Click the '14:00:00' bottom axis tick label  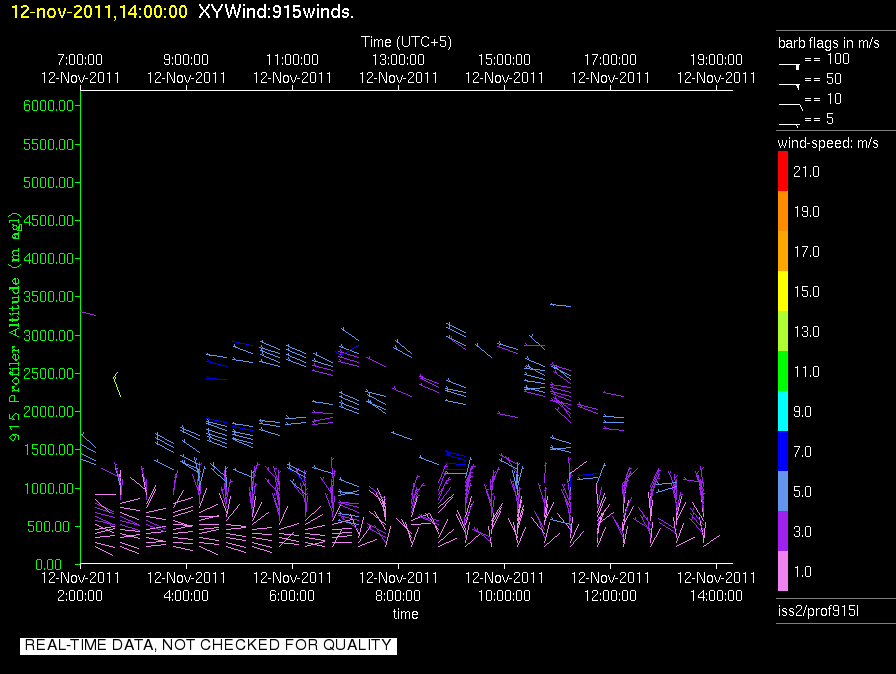pos(716,596)
